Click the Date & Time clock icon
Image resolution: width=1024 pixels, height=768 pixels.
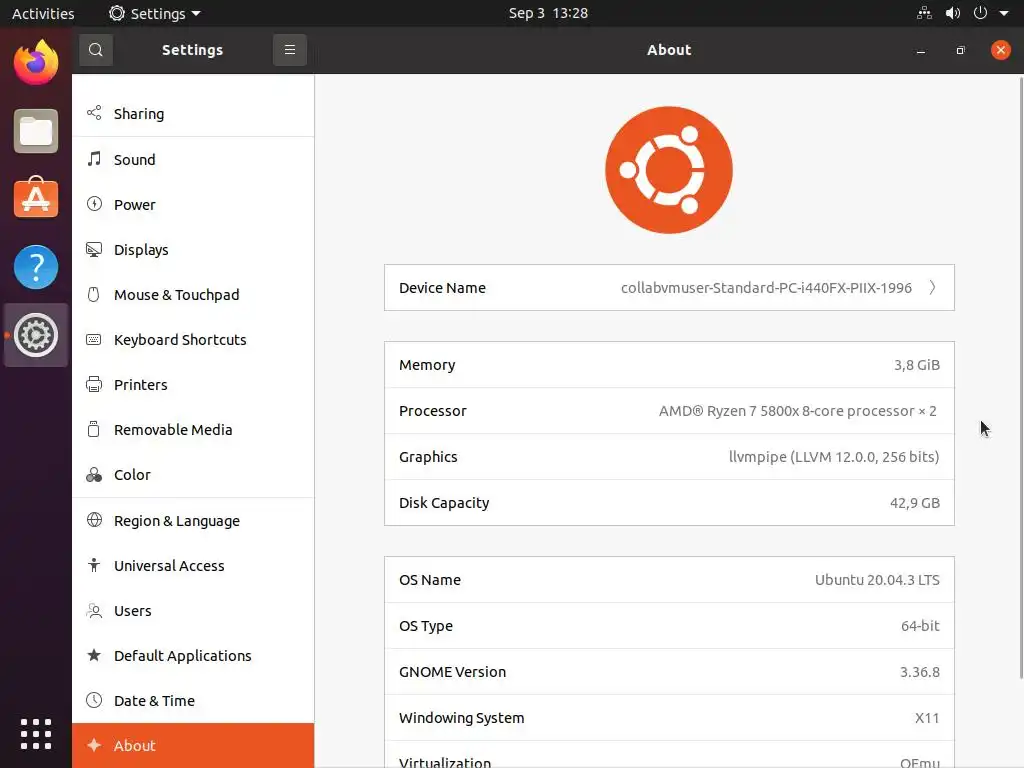pyautogui.click(x=94, y=700)
